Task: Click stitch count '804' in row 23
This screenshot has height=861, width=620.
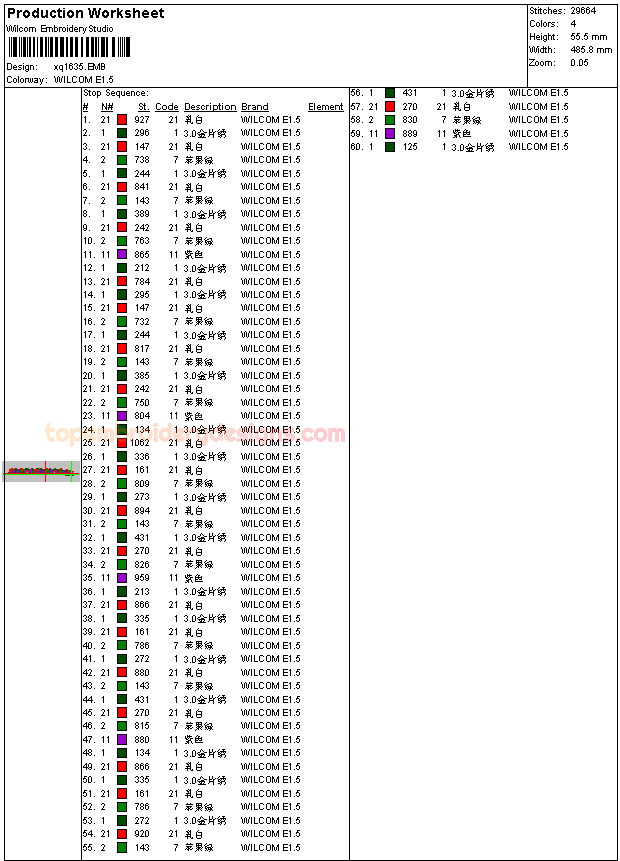Action: pyautogui.click(x=142, y=416)
